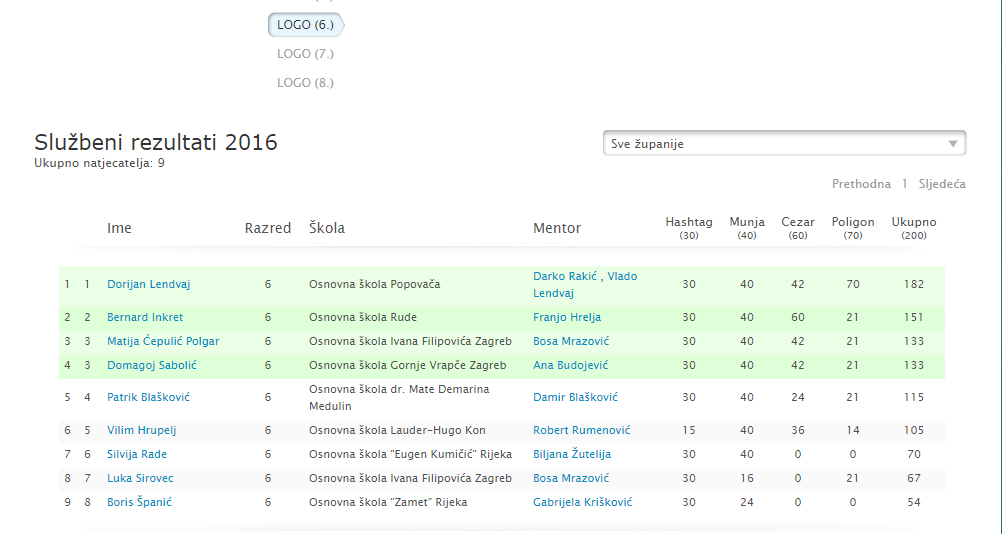Open mentor Darko Rakić, Vlado Lendvaj link
Viewport: 1002px width, 534px height.
coord(585,284)
